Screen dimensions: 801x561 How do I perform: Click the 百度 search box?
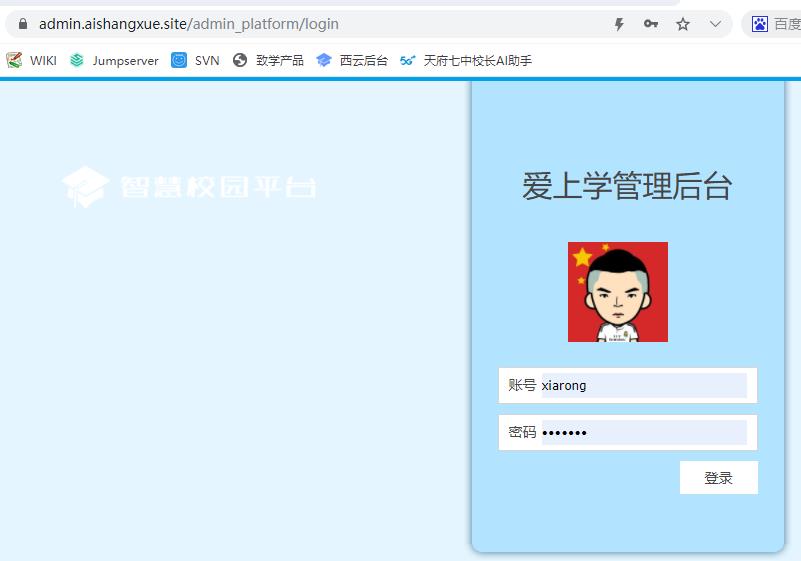coord(786,24)
